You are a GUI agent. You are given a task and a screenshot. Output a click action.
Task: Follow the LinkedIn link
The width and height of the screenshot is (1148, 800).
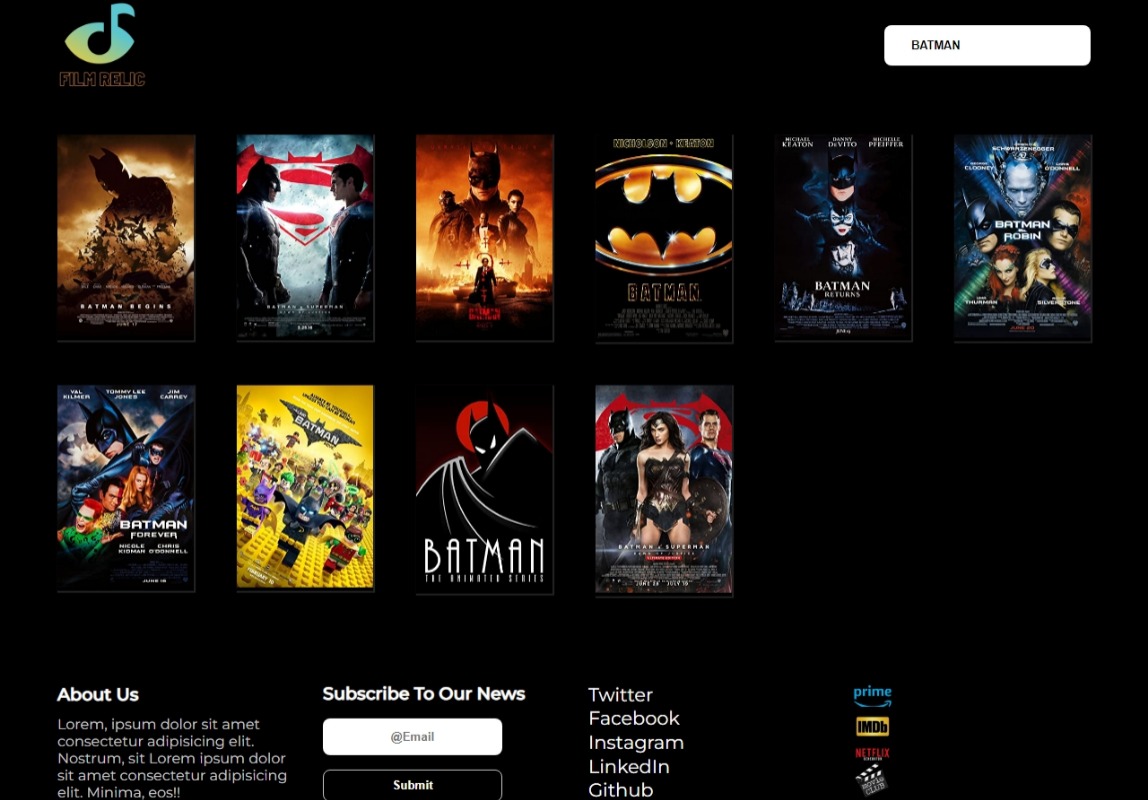[x=629, y=766]
